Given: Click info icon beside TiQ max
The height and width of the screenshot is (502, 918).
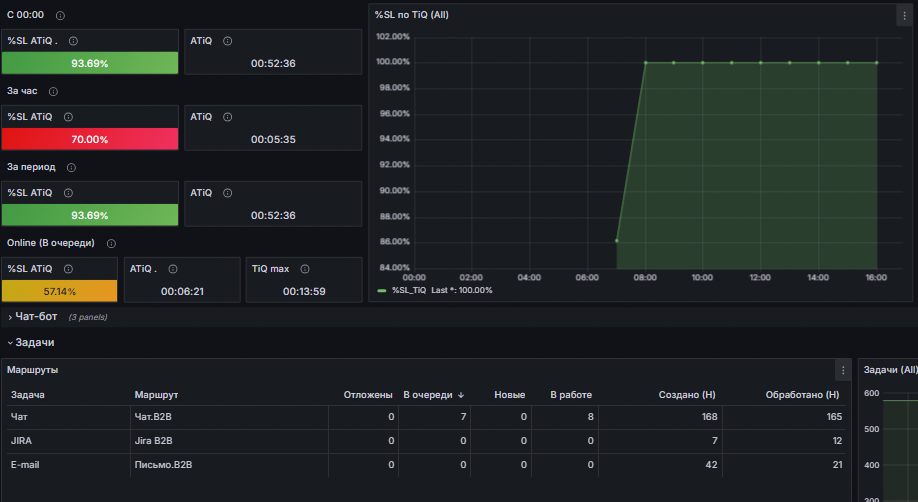Looking at the screenshot, I should (x=305, y=269).
